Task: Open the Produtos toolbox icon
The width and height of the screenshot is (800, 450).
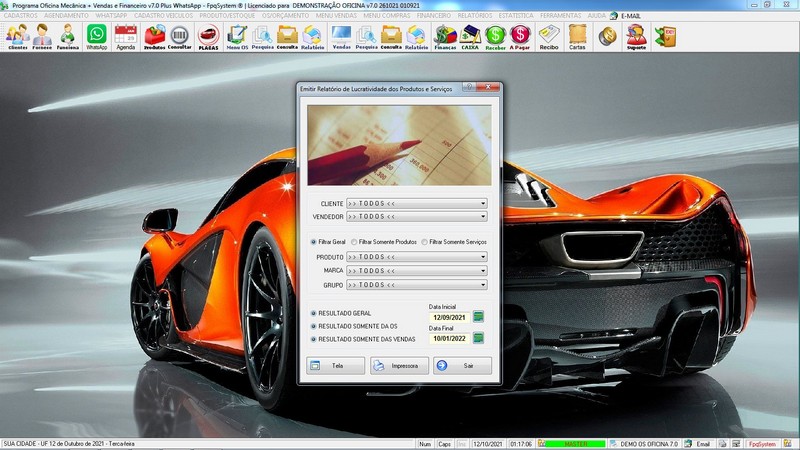Action: coord(154,37)
